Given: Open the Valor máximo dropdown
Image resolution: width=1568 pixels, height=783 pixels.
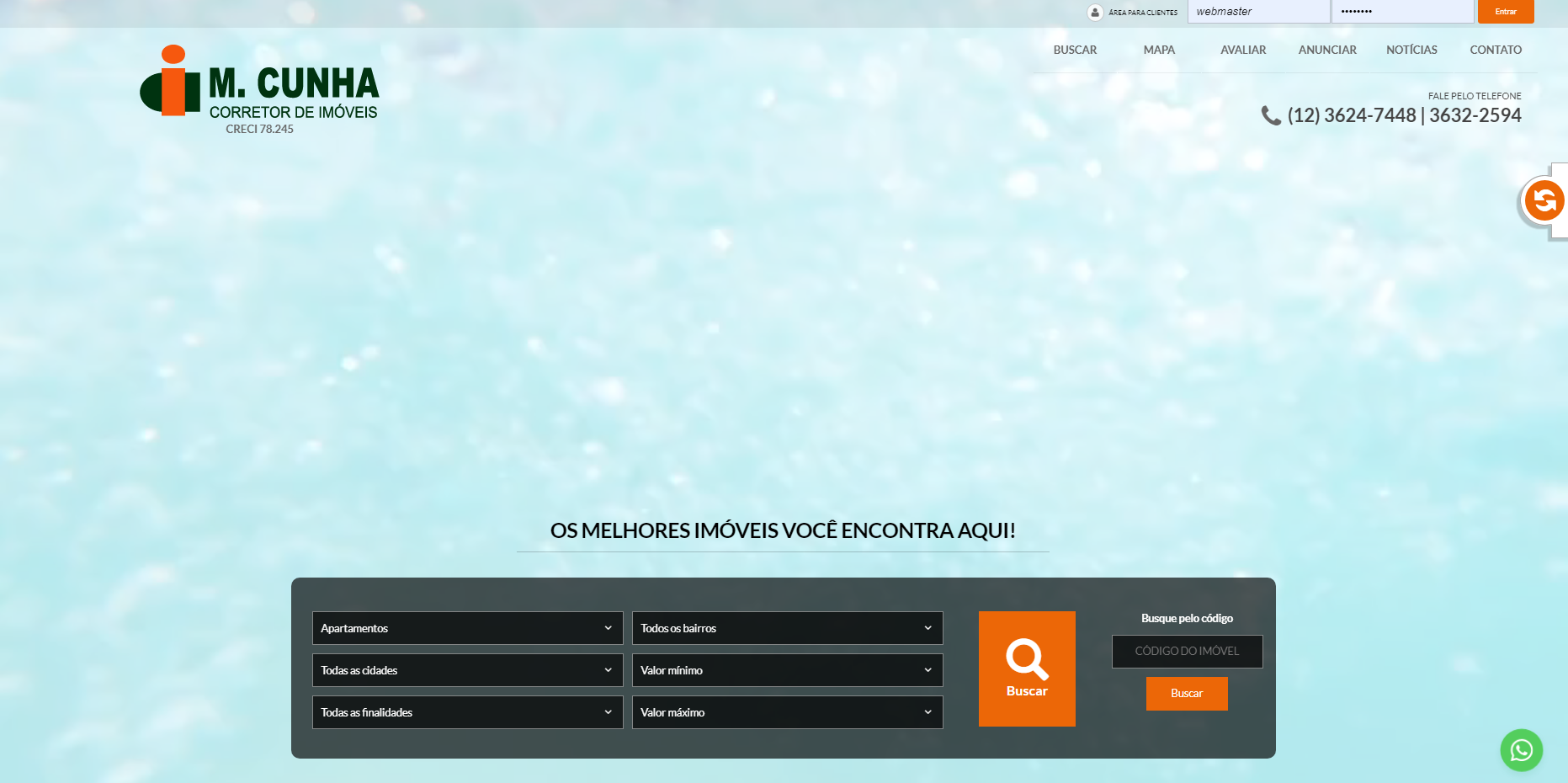Looking at the screenshot, I should pyautogui.click(x=787, y=712).
